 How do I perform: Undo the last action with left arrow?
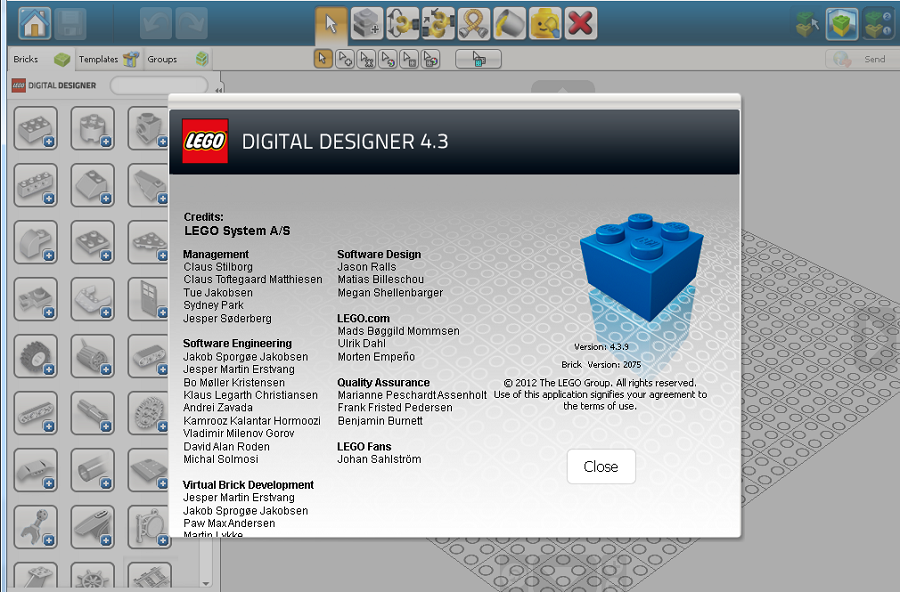pyautogui.click(x=156, y=24)
